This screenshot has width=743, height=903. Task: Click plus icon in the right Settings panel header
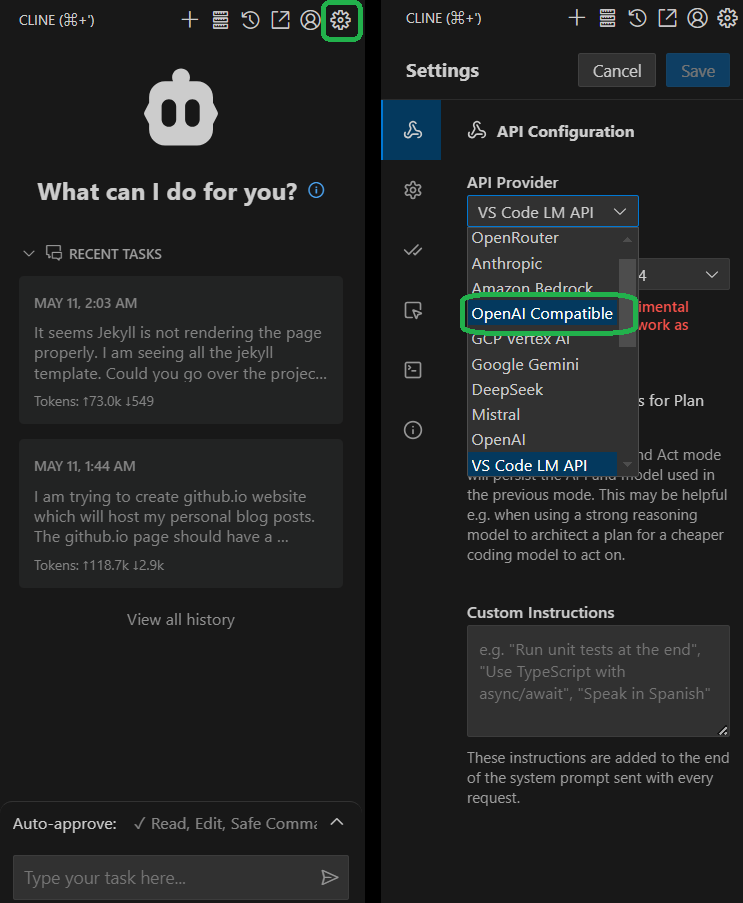577,18
